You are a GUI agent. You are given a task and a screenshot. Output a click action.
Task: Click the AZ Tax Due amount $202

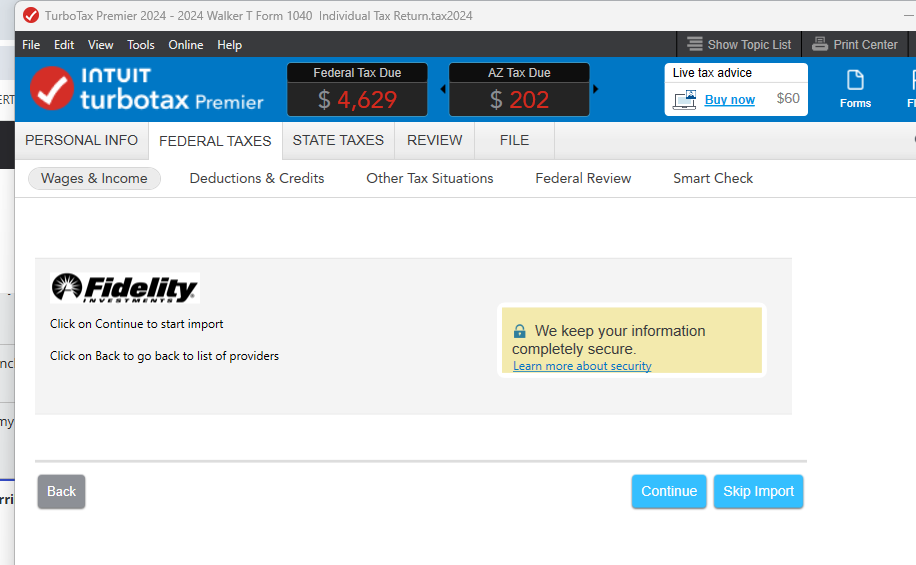519,100
